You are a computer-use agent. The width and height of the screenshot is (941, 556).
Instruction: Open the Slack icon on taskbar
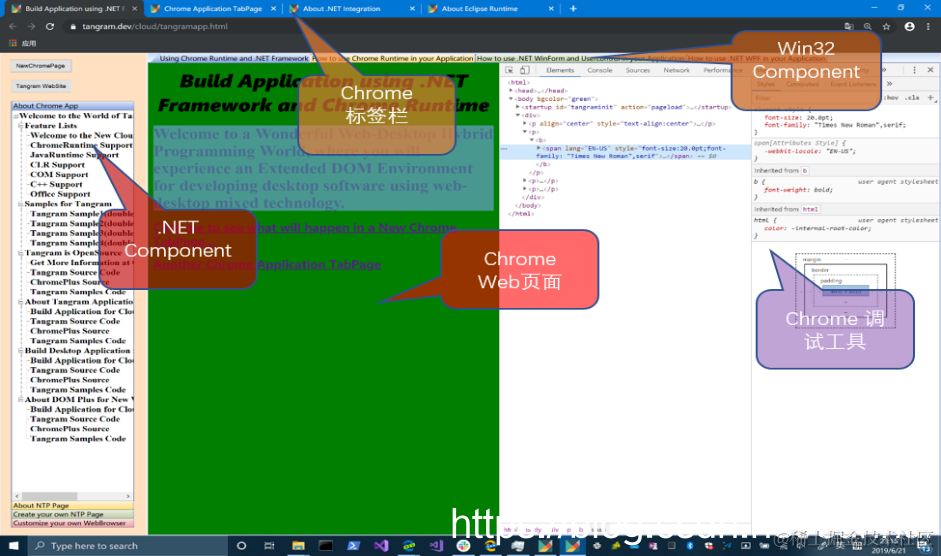coord(463,546)
